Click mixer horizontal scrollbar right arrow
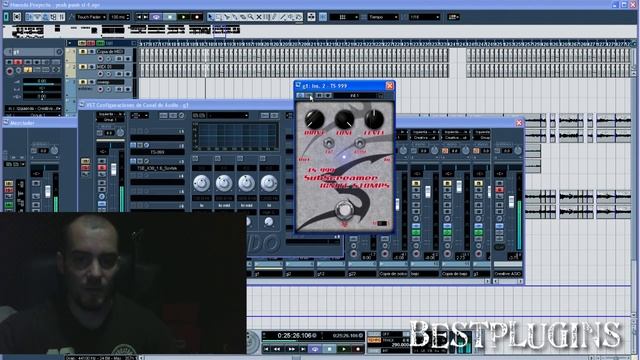Viewport: 640px width, 360px height. point(487,281)
